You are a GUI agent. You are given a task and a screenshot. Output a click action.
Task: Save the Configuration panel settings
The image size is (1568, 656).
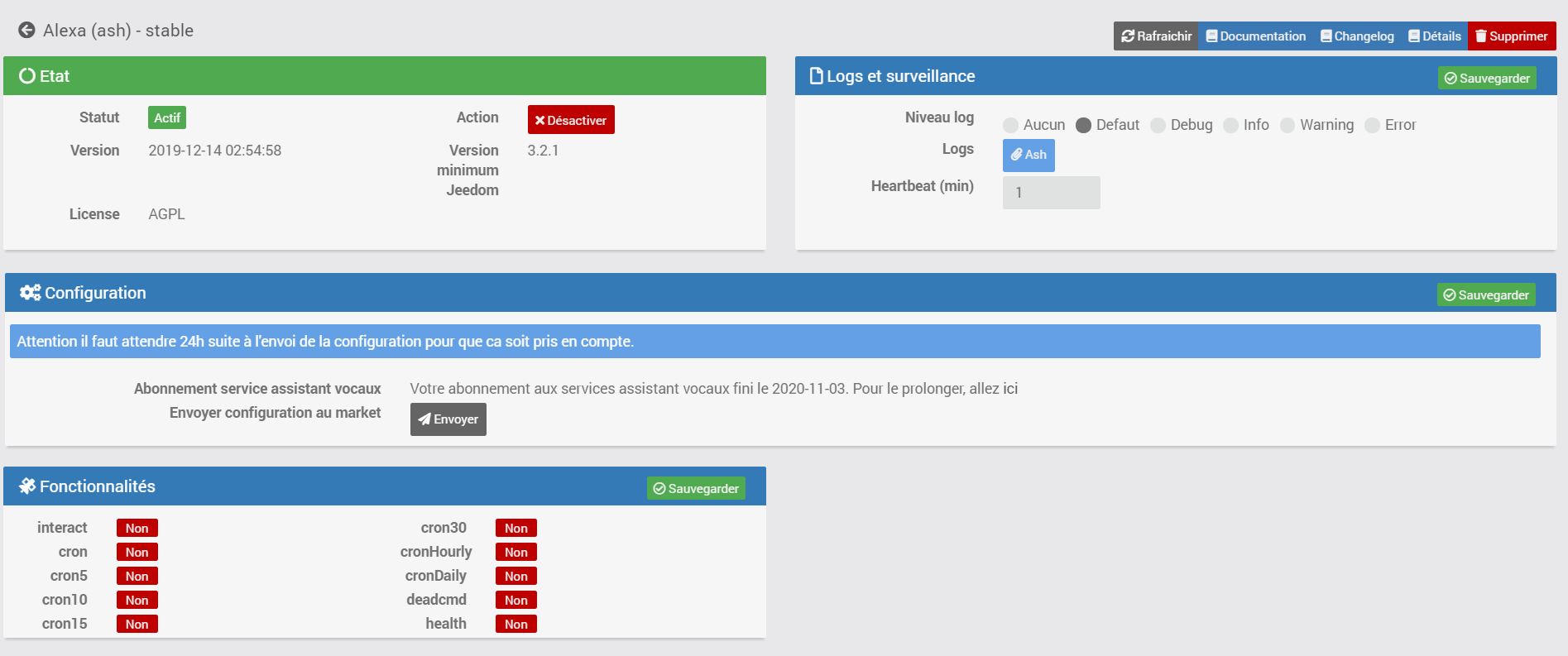click(1486, 294)
